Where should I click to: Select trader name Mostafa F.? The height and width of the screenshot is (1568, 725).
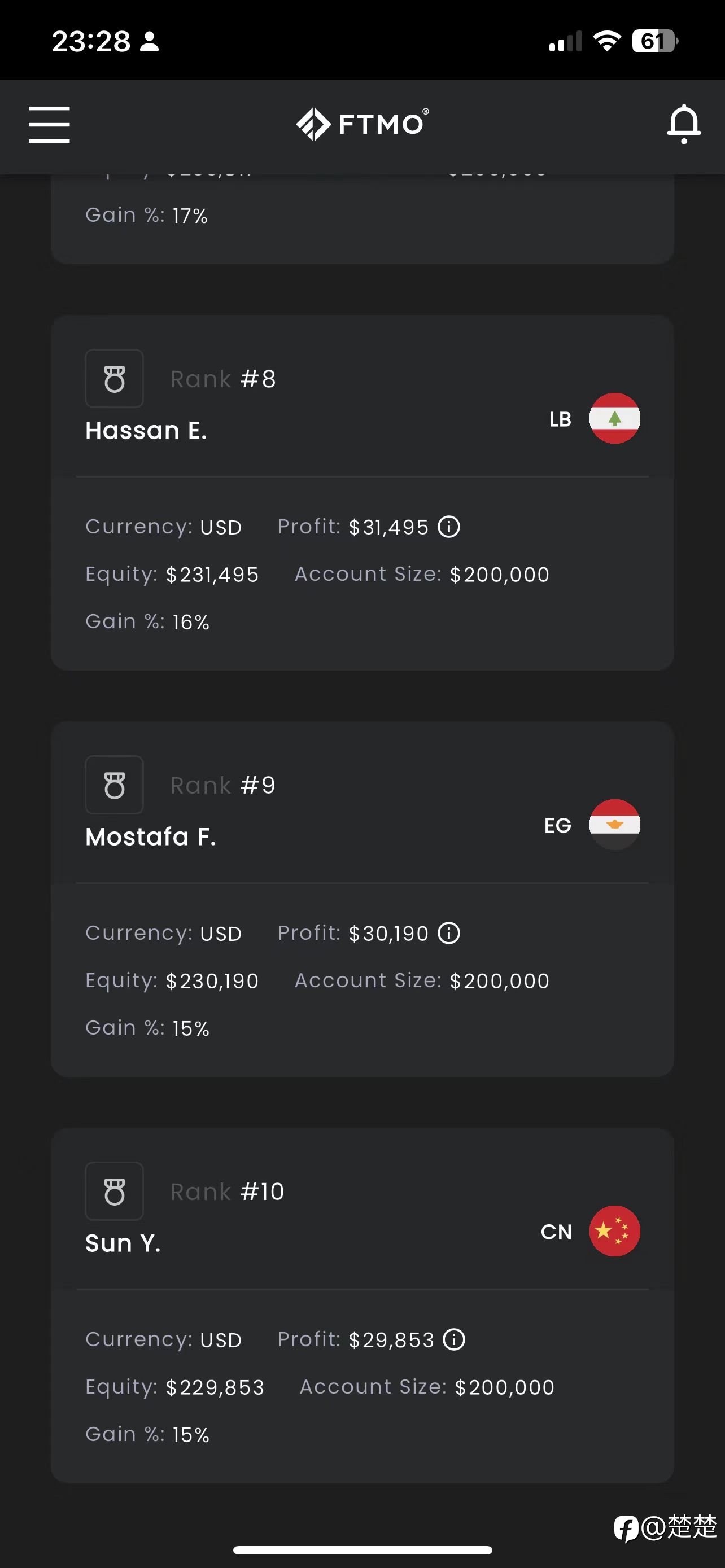[x=150, y=837]
